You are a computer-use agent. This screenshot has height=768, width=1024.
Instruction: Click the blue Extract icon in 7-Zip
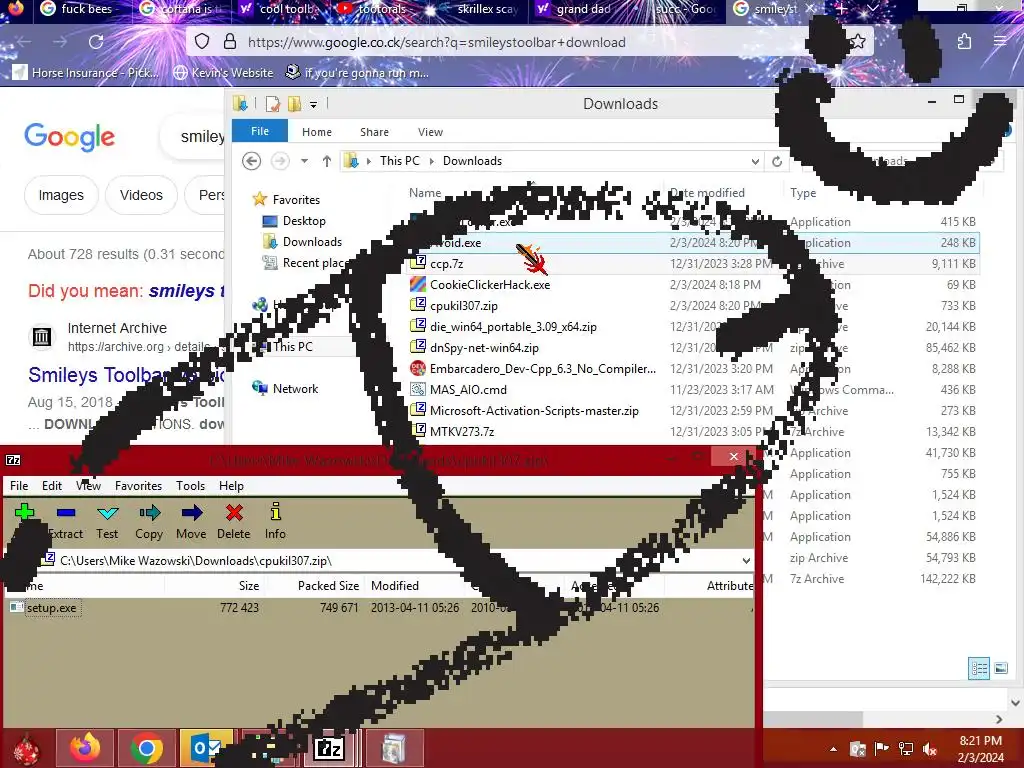pyautogui.click(x=66, y=513)
